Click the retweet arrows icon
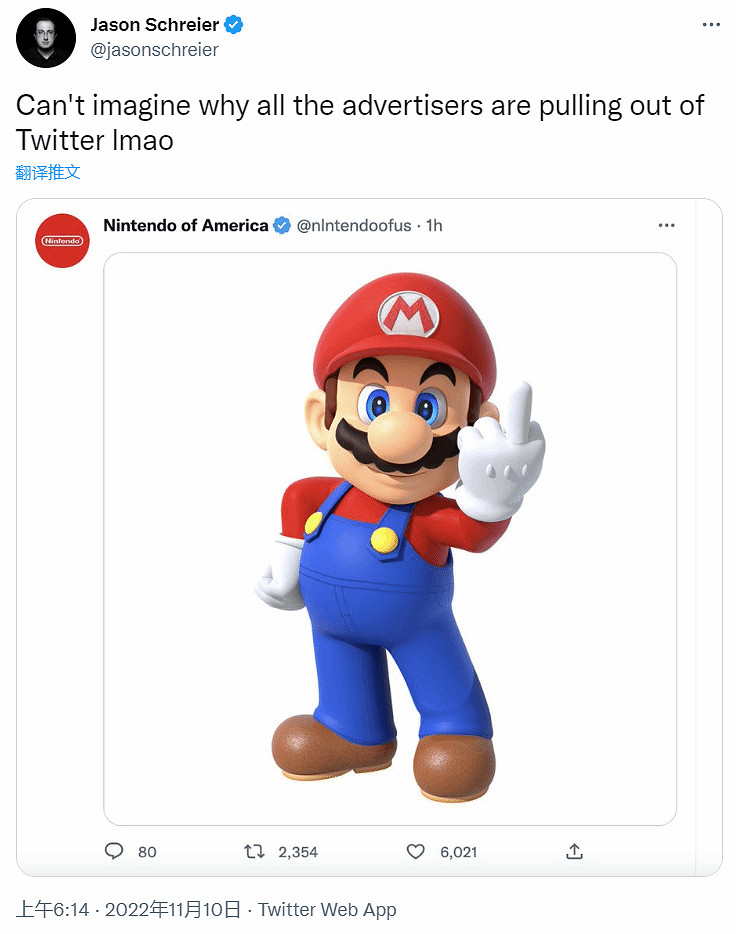The height and width of the screenshot is (934, 736). coord(255,851)
